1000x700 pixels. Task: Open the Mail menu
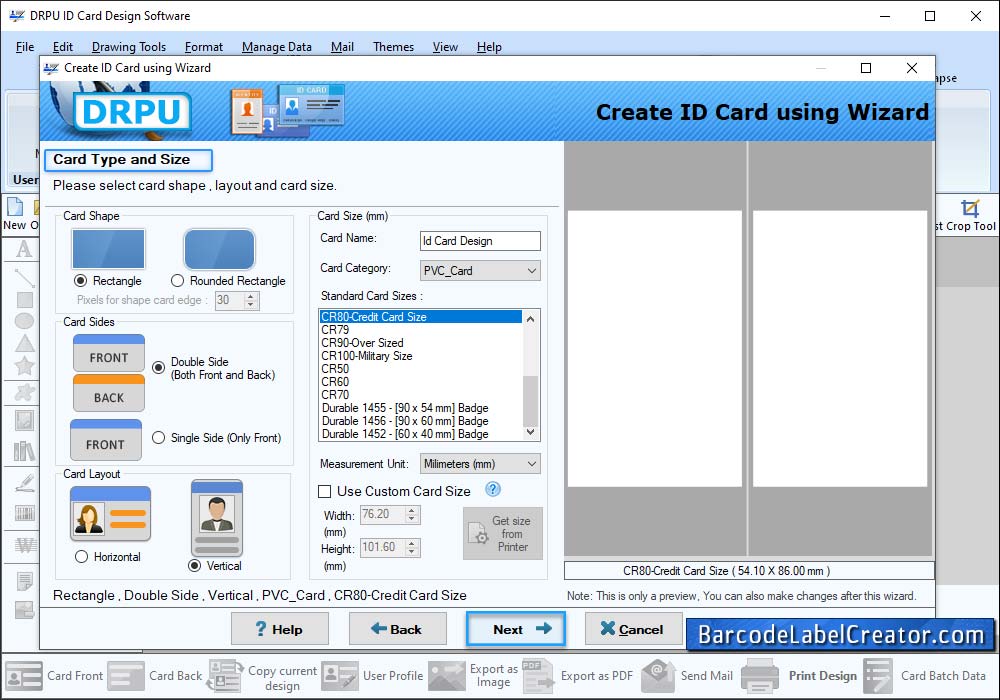click(x=342, y=47)
